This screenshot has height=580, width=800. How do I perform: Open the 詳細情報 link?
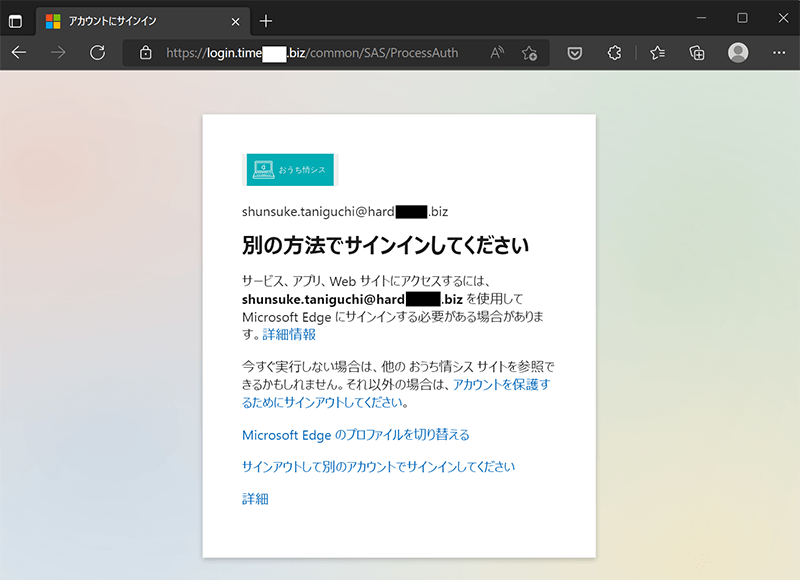289,335
